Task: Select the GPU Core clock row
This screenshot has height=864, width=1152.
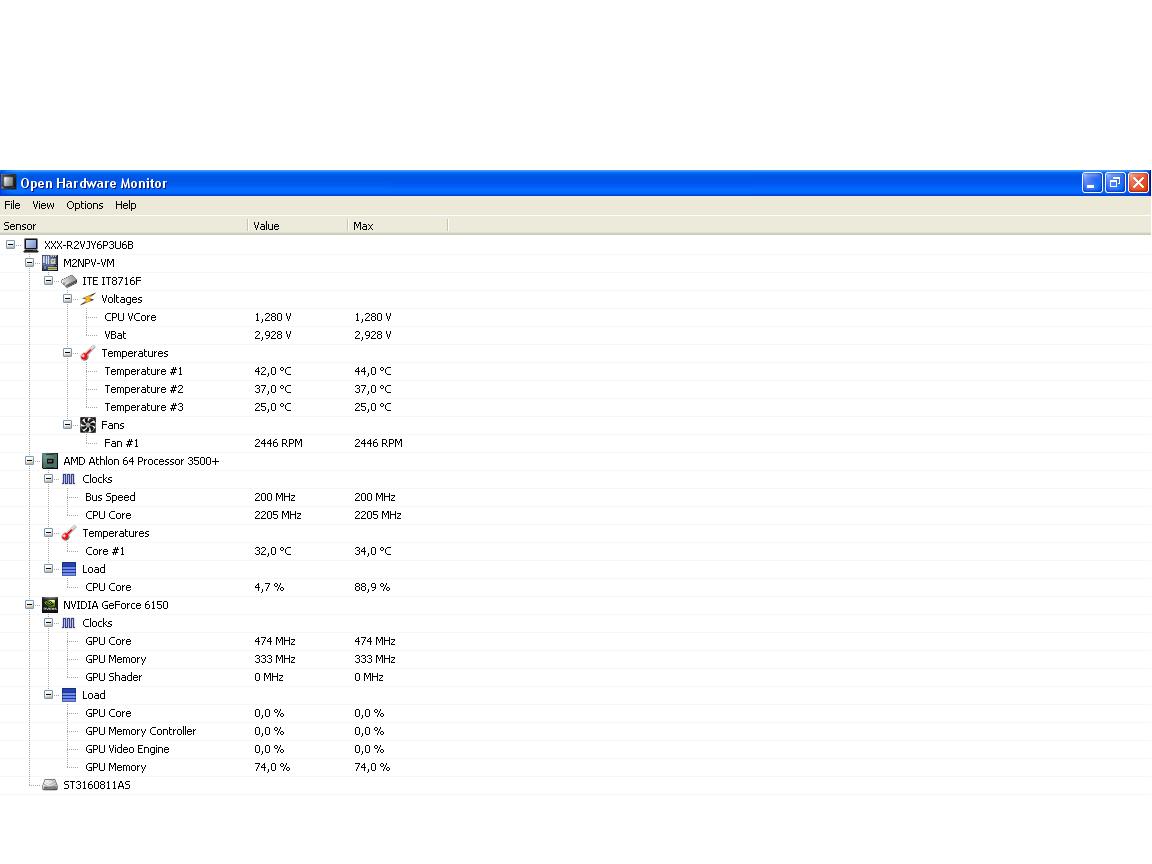Action: point(576,641)
